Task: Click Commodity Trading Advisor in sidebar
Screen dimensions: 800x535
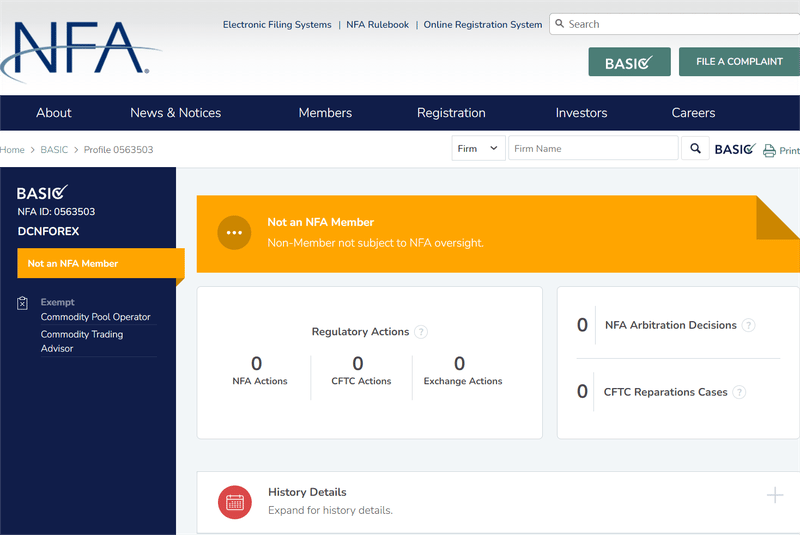Action: [x=82, y=341]
